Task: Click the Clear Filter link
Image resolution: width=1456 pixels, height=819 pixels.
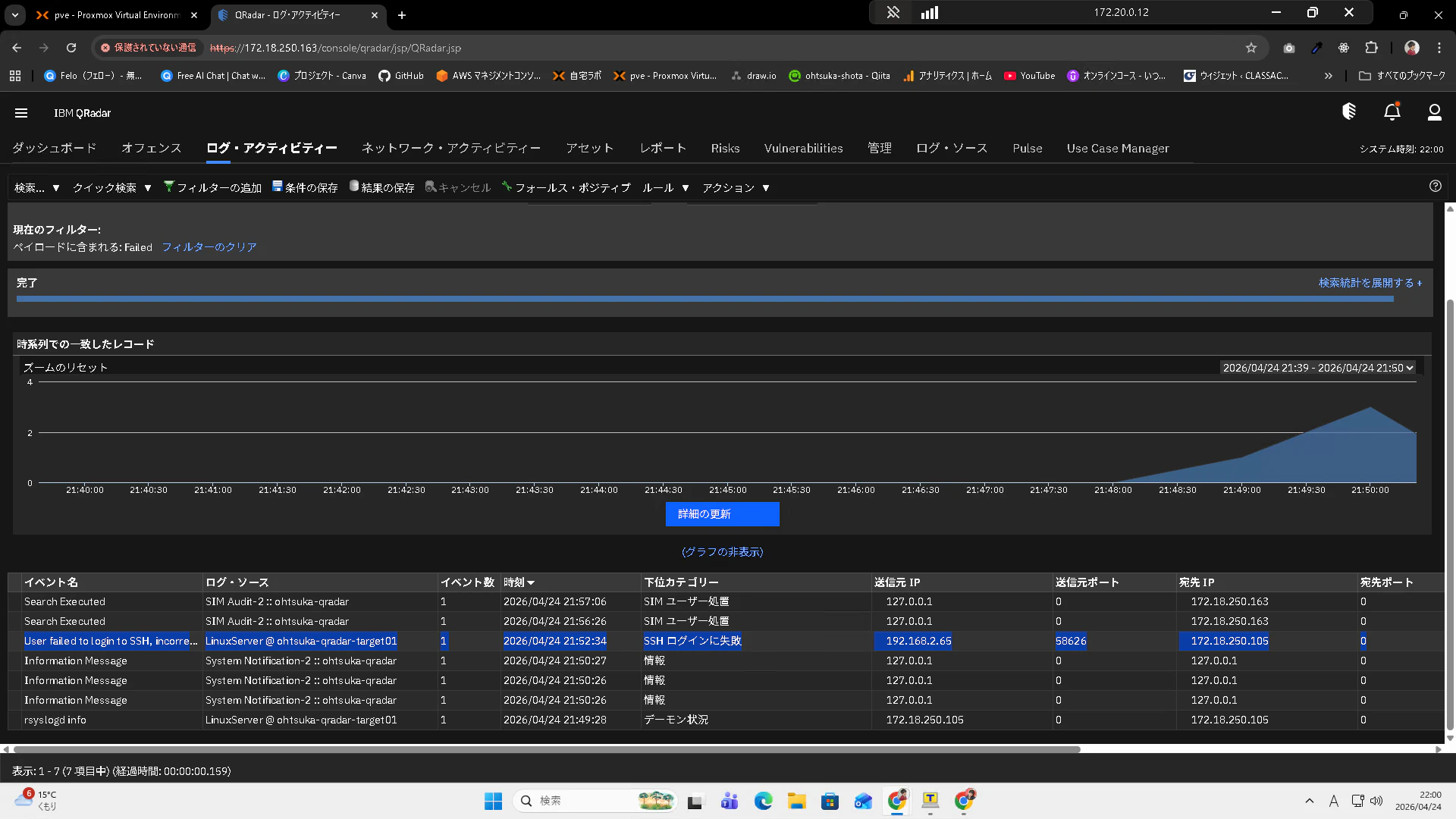Action: [x=209, y=247]
